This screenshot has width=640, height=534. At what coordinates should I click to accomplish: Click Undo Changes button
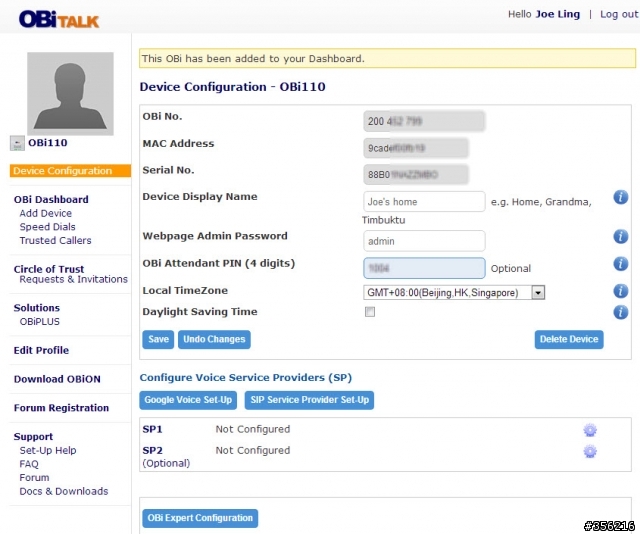click(x=214, y=339)
